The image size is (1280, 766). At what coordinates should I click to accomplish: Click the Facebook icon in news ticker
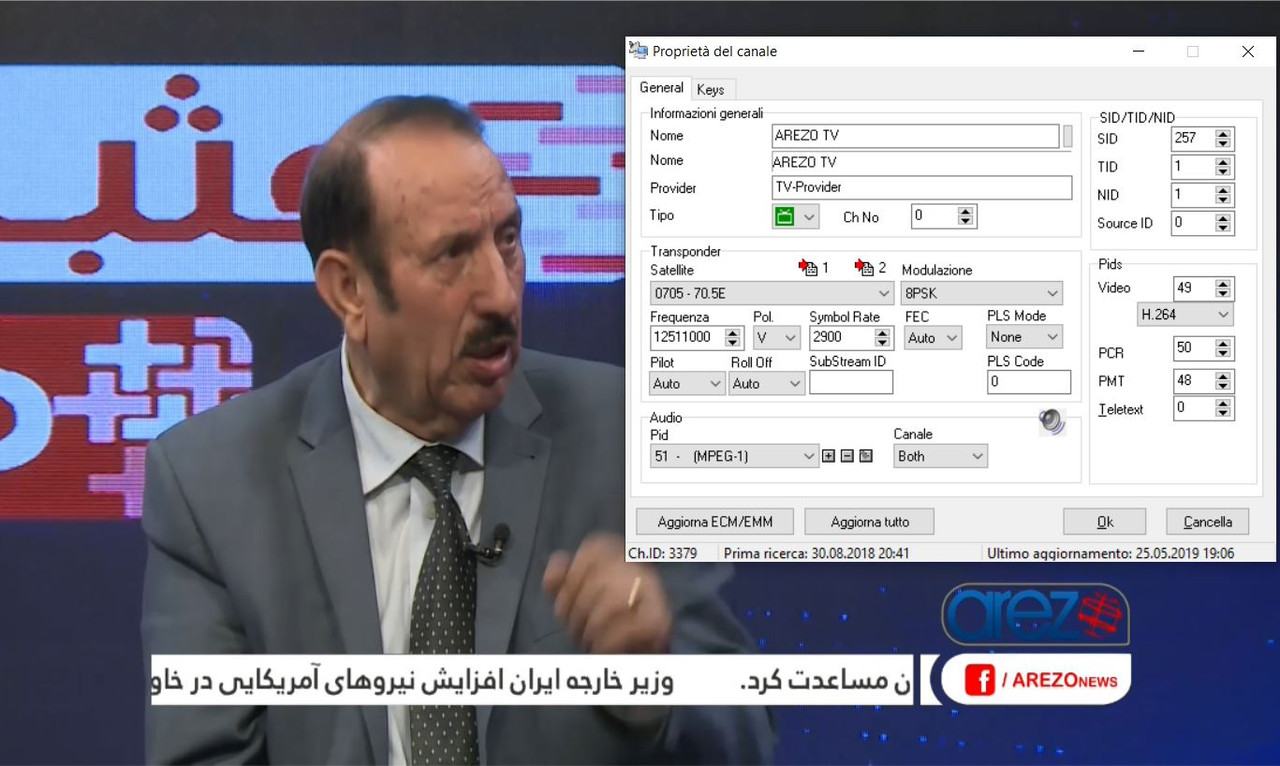tap(980, 680)
